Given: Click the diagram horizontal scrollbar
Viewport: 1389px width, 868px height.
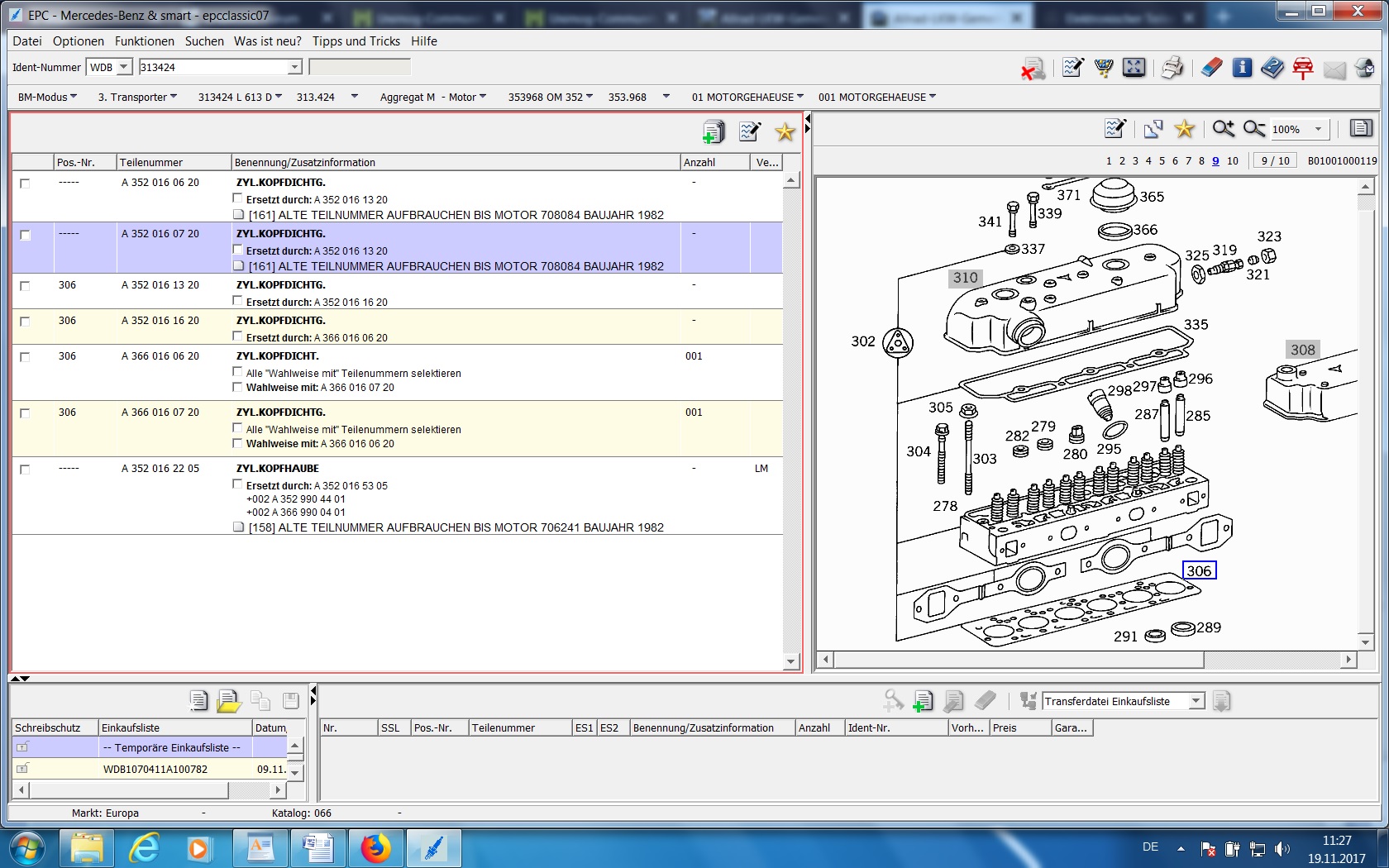Looking at the screenshot, I should click(1019, 660).
